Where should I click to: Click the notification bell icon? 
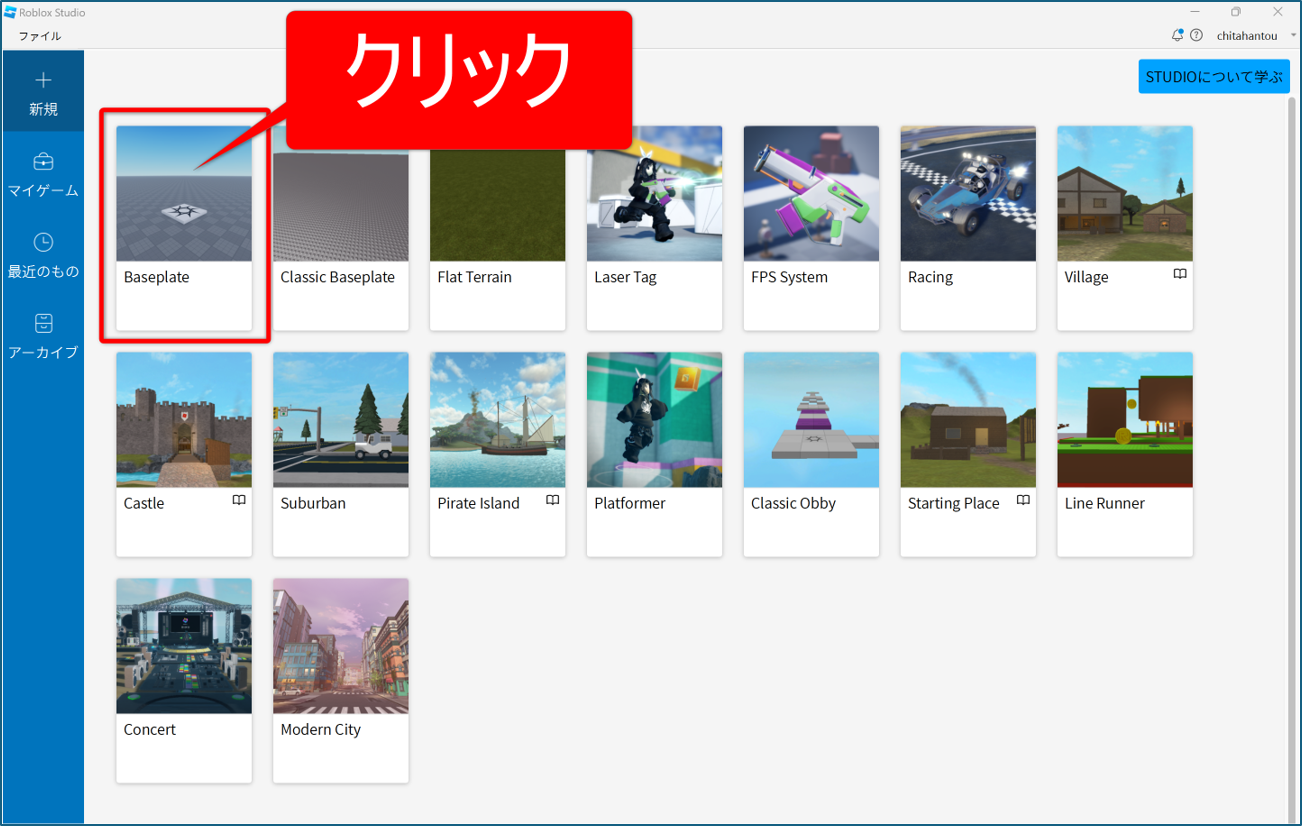(1177, 35)
